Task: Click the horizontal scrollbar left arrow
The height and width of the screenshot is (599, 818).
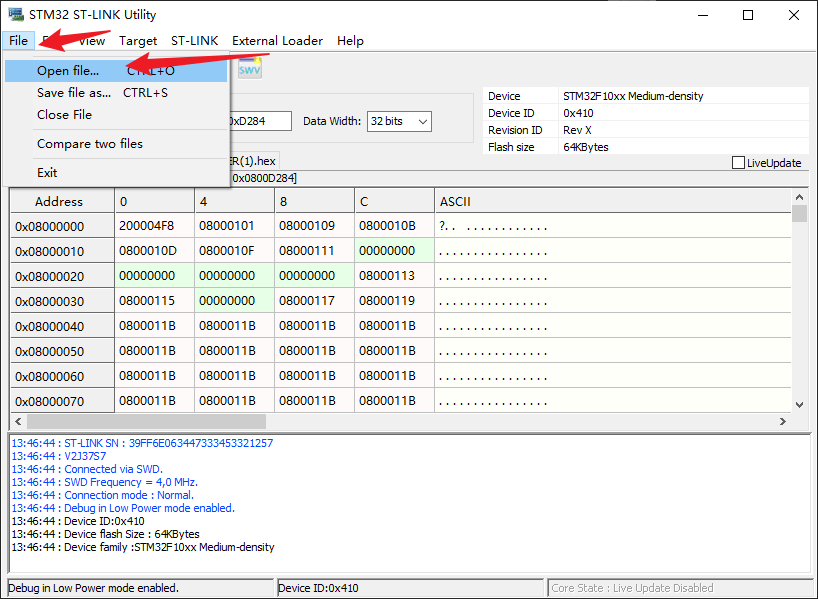Action: [18, 421]
